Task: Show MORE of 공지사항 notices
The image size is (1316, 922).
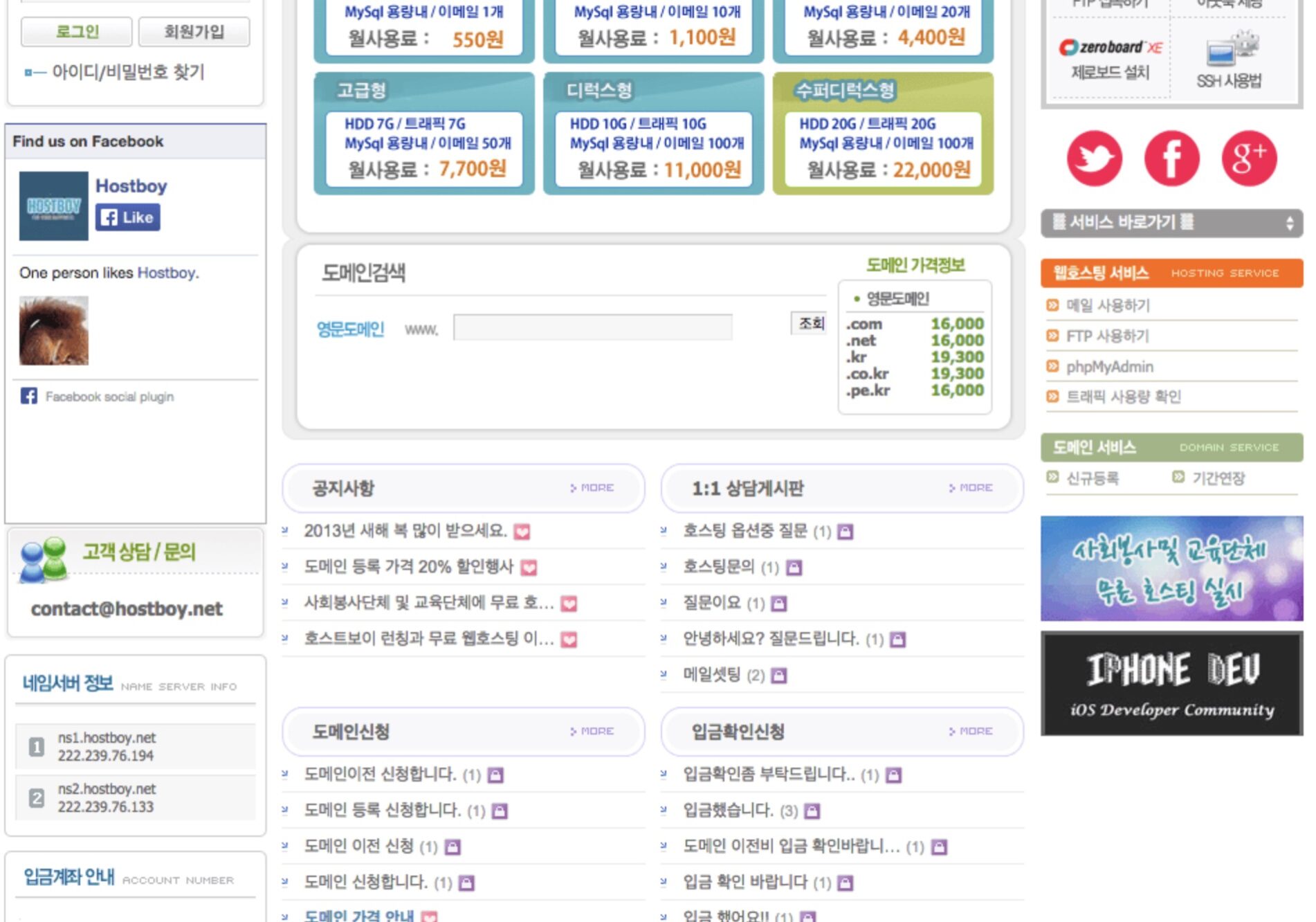Action: tap(592, 488)
